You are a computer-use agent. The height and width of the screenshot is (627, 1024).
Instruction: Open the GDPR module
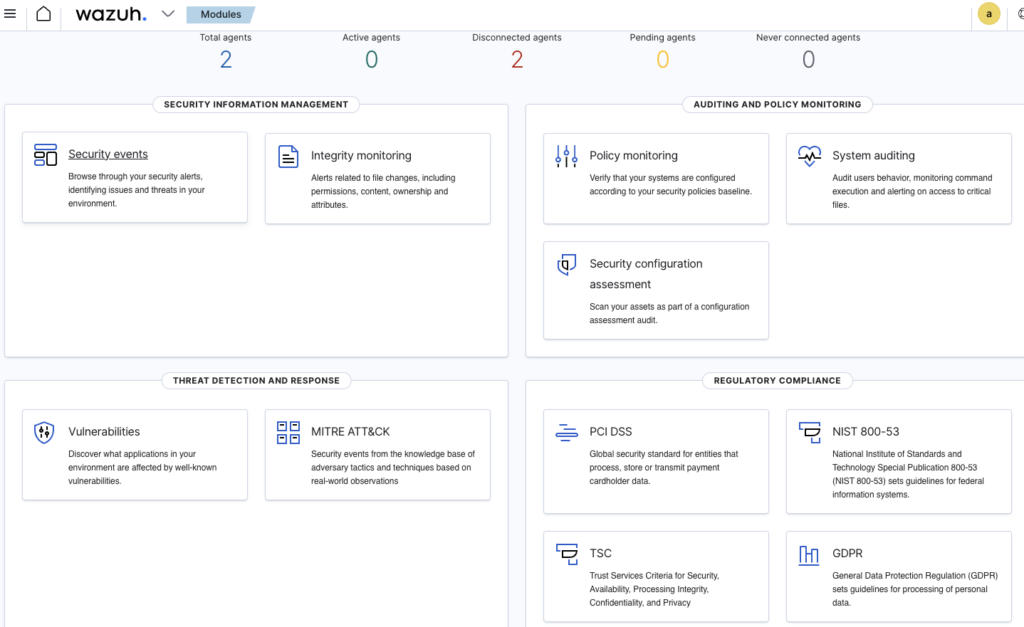(x=847, y=553)
